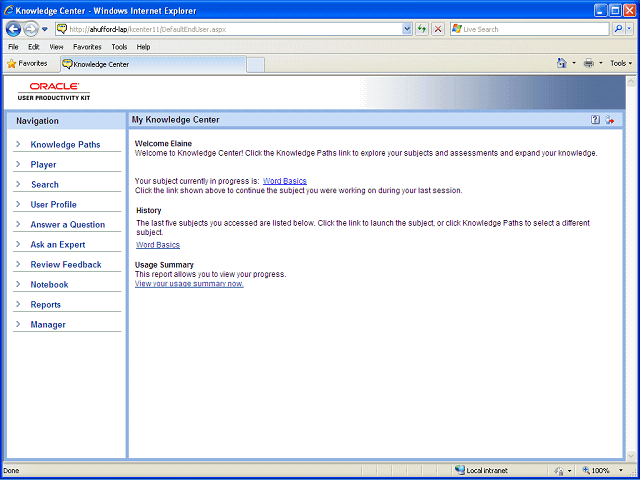Expand the Print options dropdown arrow
Image resolution: width=640 pixels, height=480 pixels.
pyautogui.click(x=600, y=63)
